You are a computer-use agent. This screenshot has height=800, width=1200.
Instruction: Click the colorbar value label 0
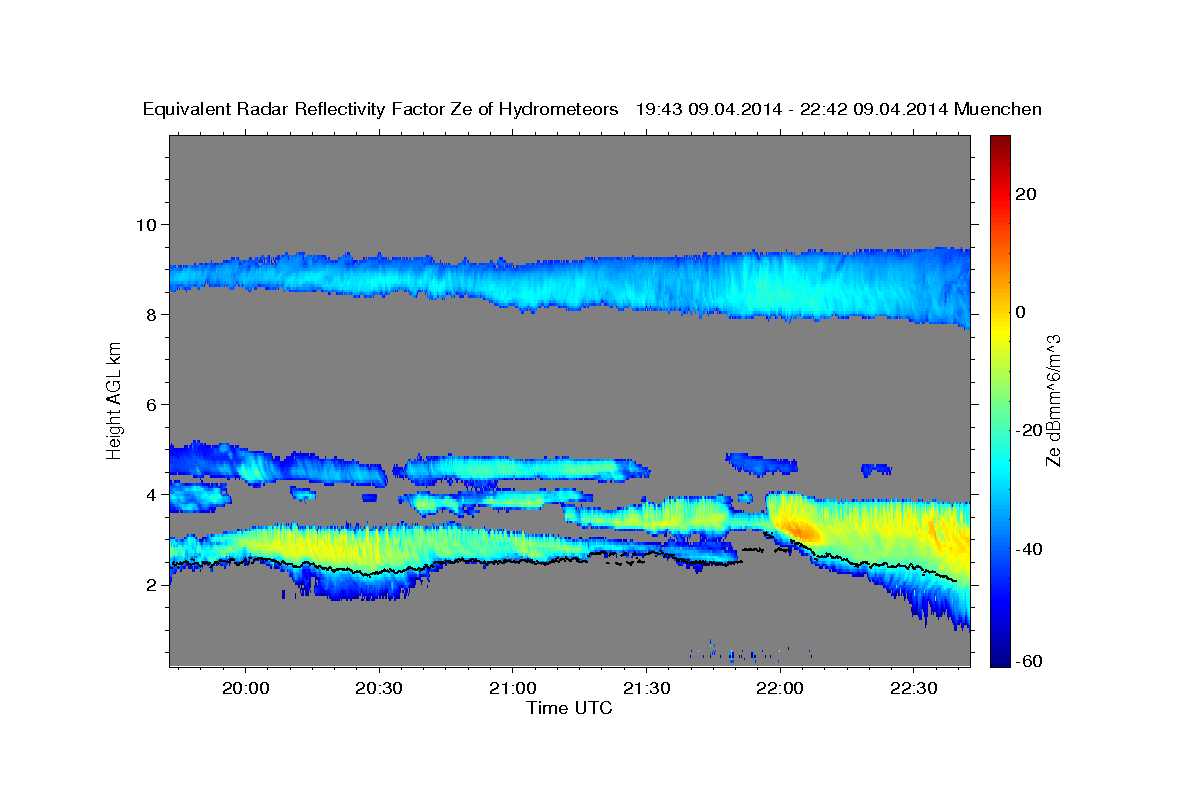tap(1020, 312)
